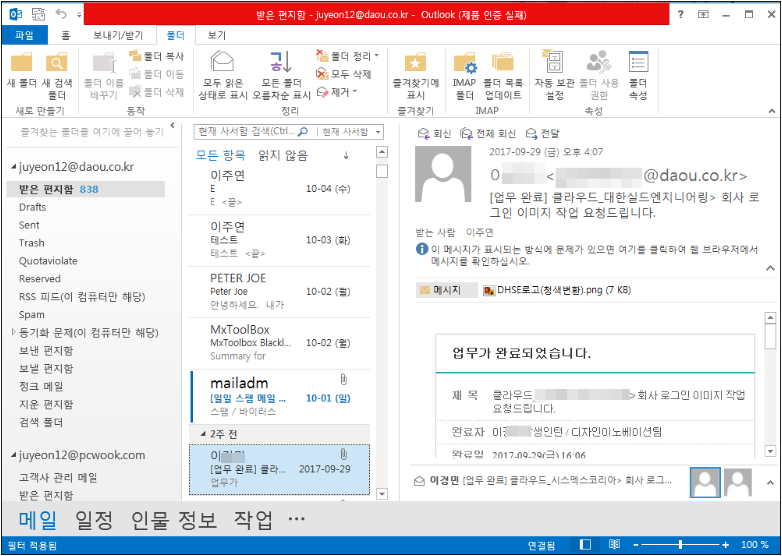Image resolution: width=782 pixels, height=556 pixels.
Task: Mark all as read with 모두 읽은 상태로 표시
Action: pos(222,76)
